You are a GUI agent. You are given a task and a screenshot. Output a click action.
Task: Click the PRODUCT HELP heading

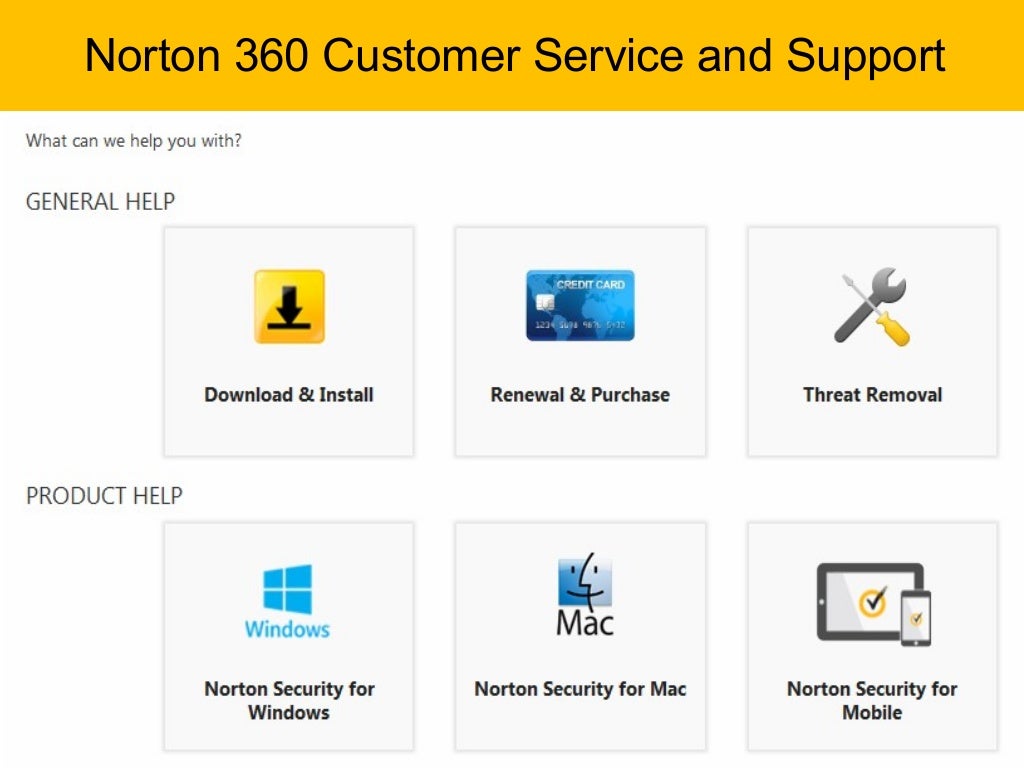(x=104, y=496)
